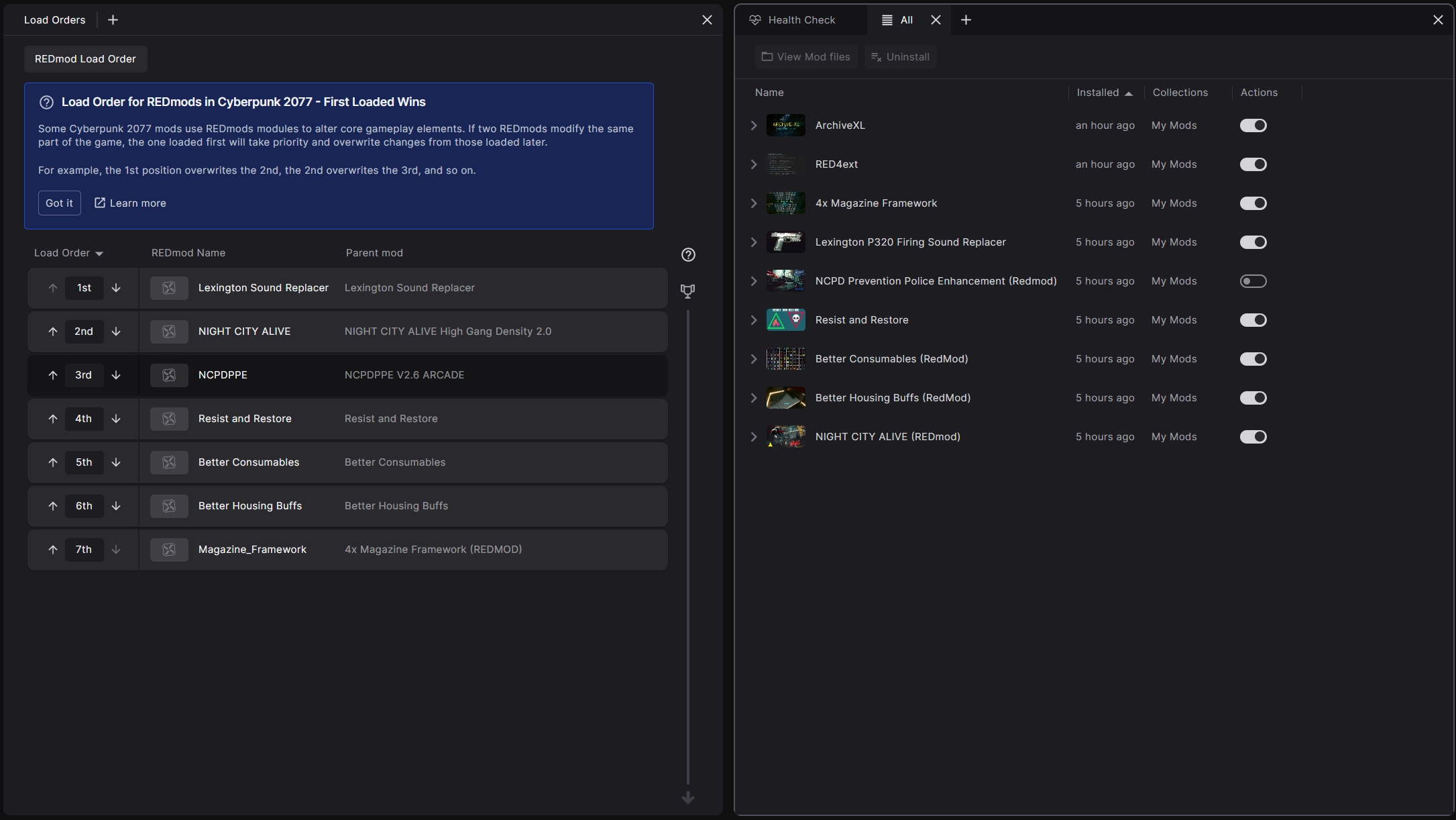Image resolution: width=1456 pixels, height=820 pixels.
Task: Click the Uninstall button
Action: pos(900,57)
